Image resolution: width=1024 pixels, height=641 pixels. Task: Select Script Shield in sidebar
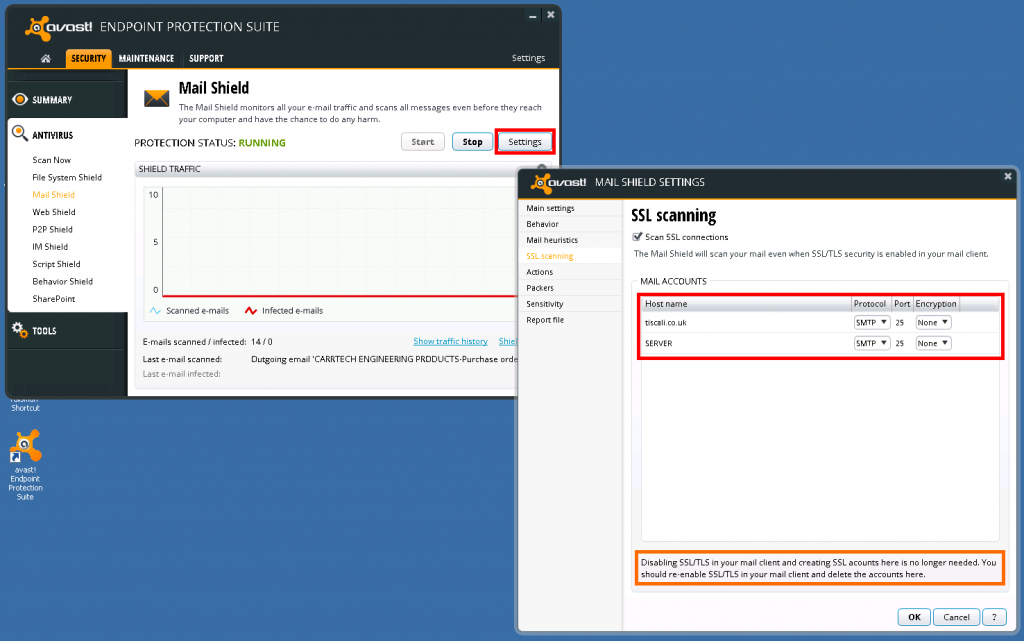(56, 264)
